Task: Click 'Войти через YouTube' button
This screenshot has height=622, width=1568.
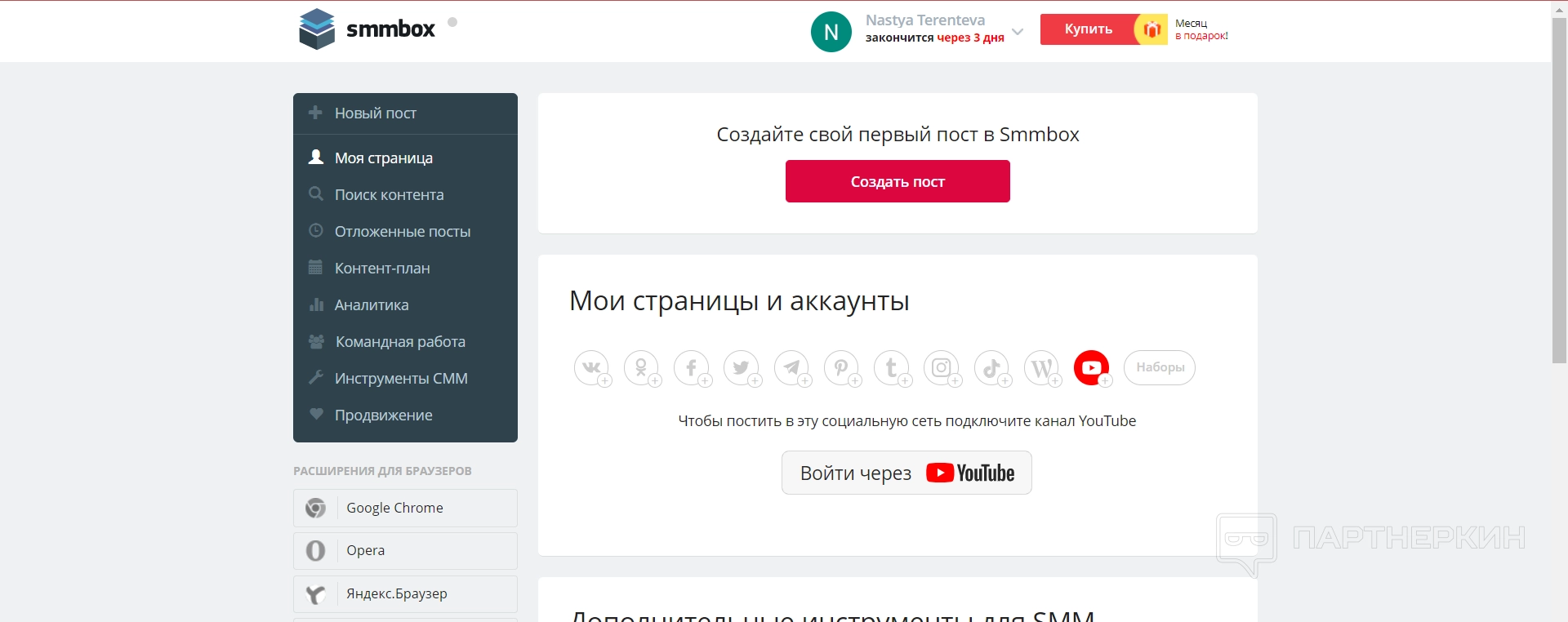Action: click(906, 473)
